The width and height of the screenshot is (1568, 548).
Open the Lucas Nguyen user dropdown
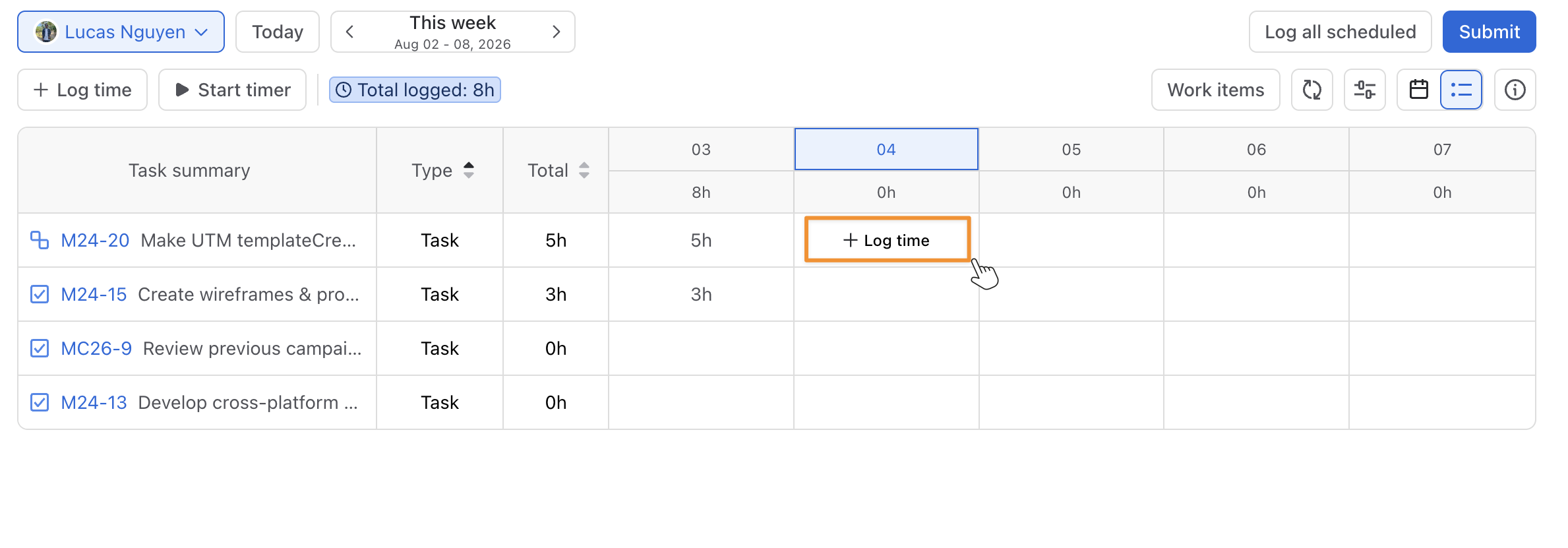click(x=121, y=32)
